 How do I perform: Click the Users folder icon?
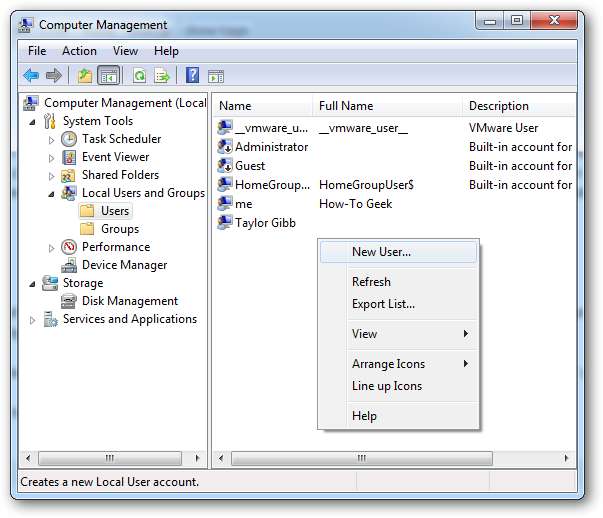[x=87, y=211]
